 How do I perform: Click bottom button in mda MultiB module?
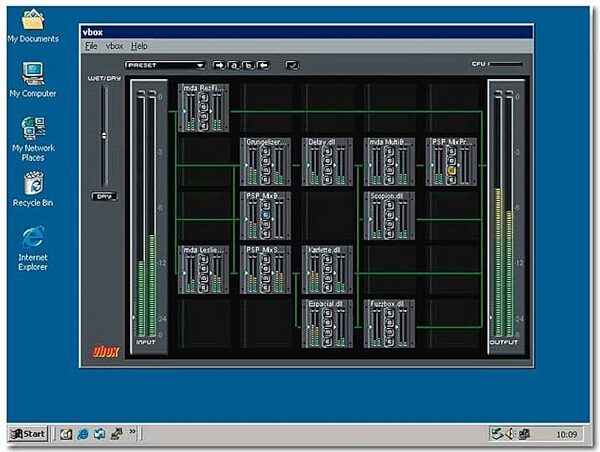pos(390,179)
